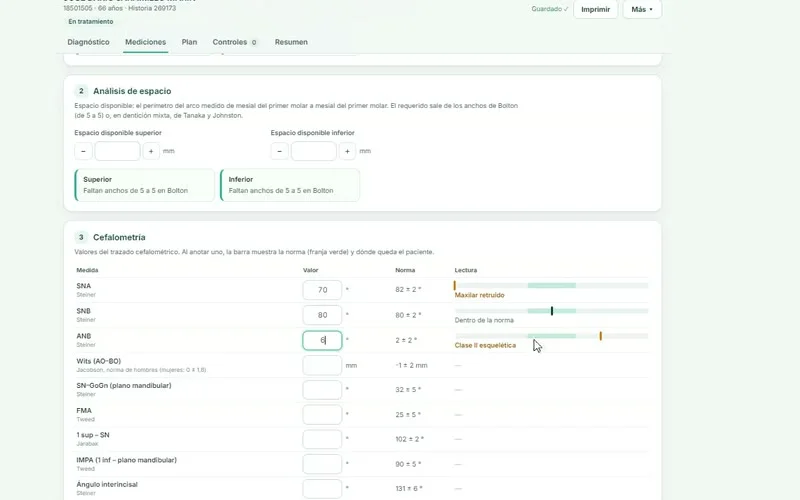Click the '131 ± 6 °' norm value

(409, 489)
